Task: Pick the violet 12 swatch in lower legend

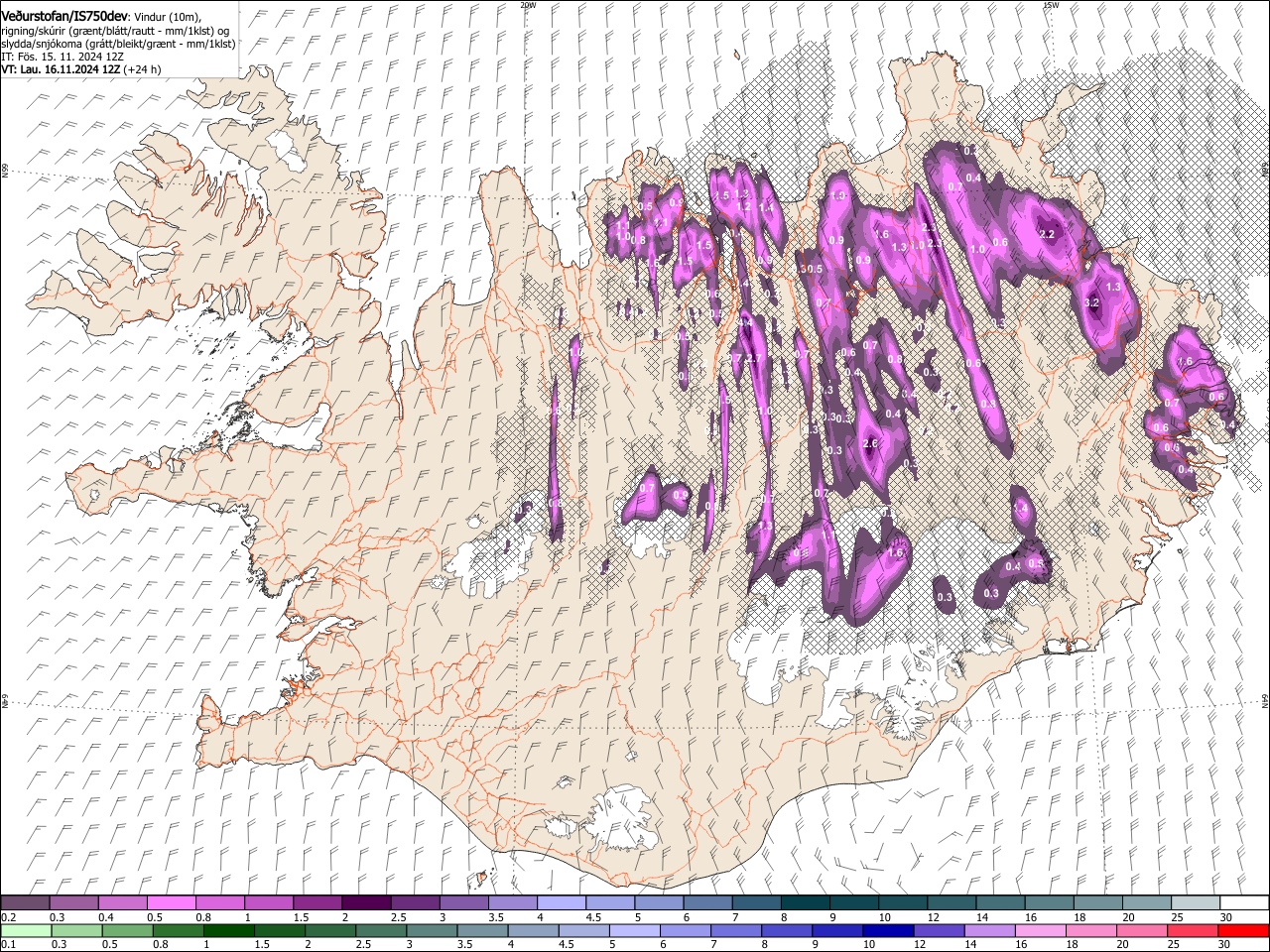Action: click(938, 930)
